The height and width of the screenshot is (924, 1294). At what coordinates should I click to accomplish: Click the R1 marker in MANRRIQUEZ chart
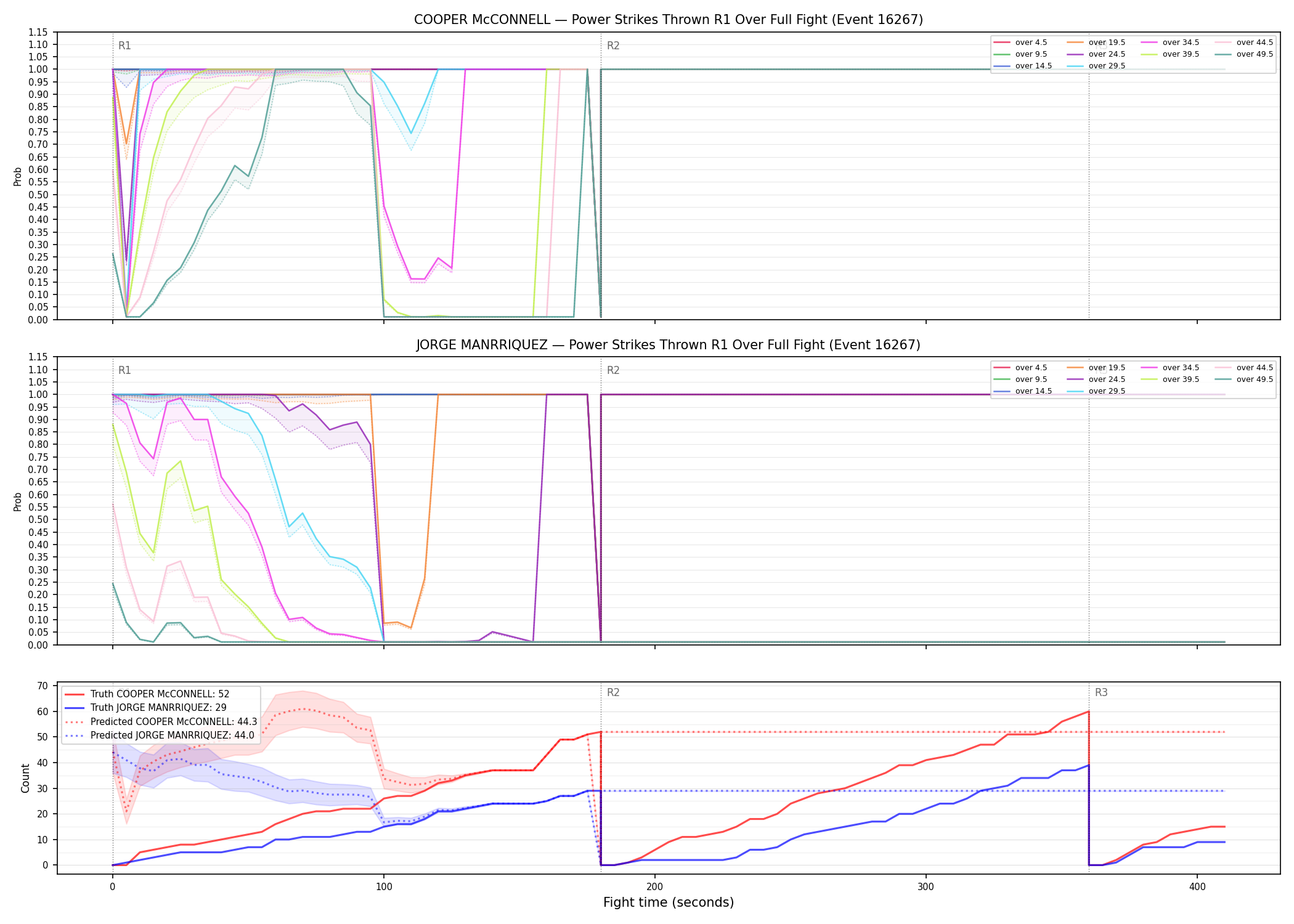124,370
